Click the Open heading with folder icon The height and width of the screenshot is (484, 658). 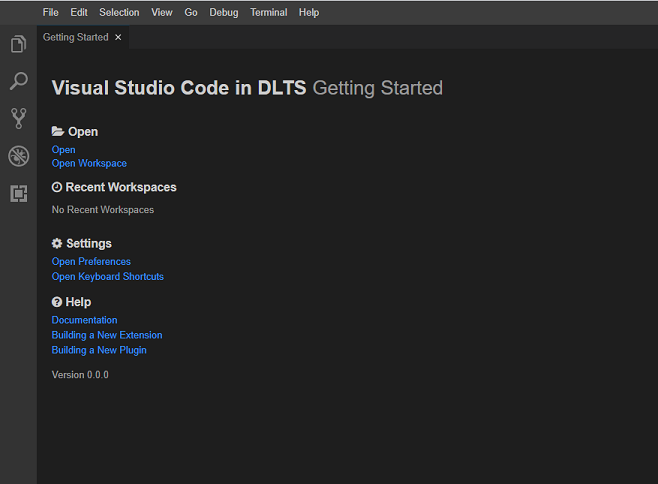75,132
